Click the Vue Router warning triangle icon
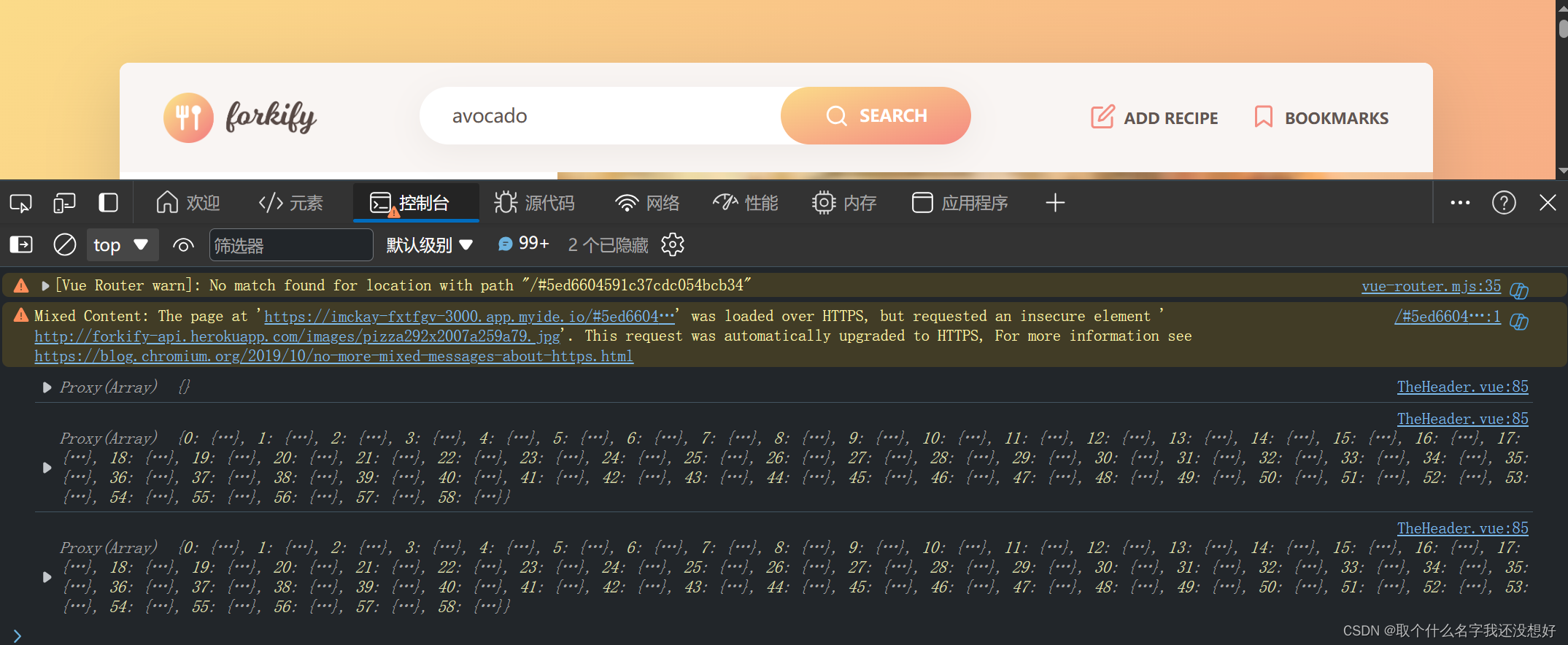 21,285
